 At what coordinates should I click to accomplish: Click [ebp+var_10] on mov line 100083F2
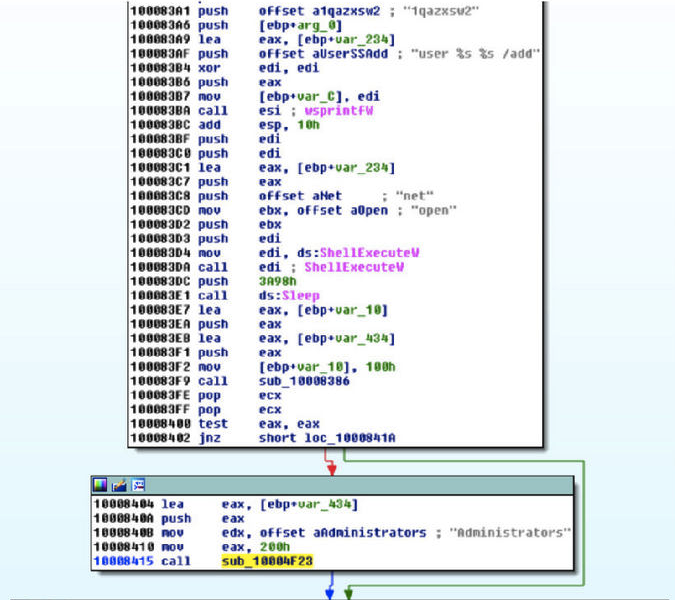(304, 367)
